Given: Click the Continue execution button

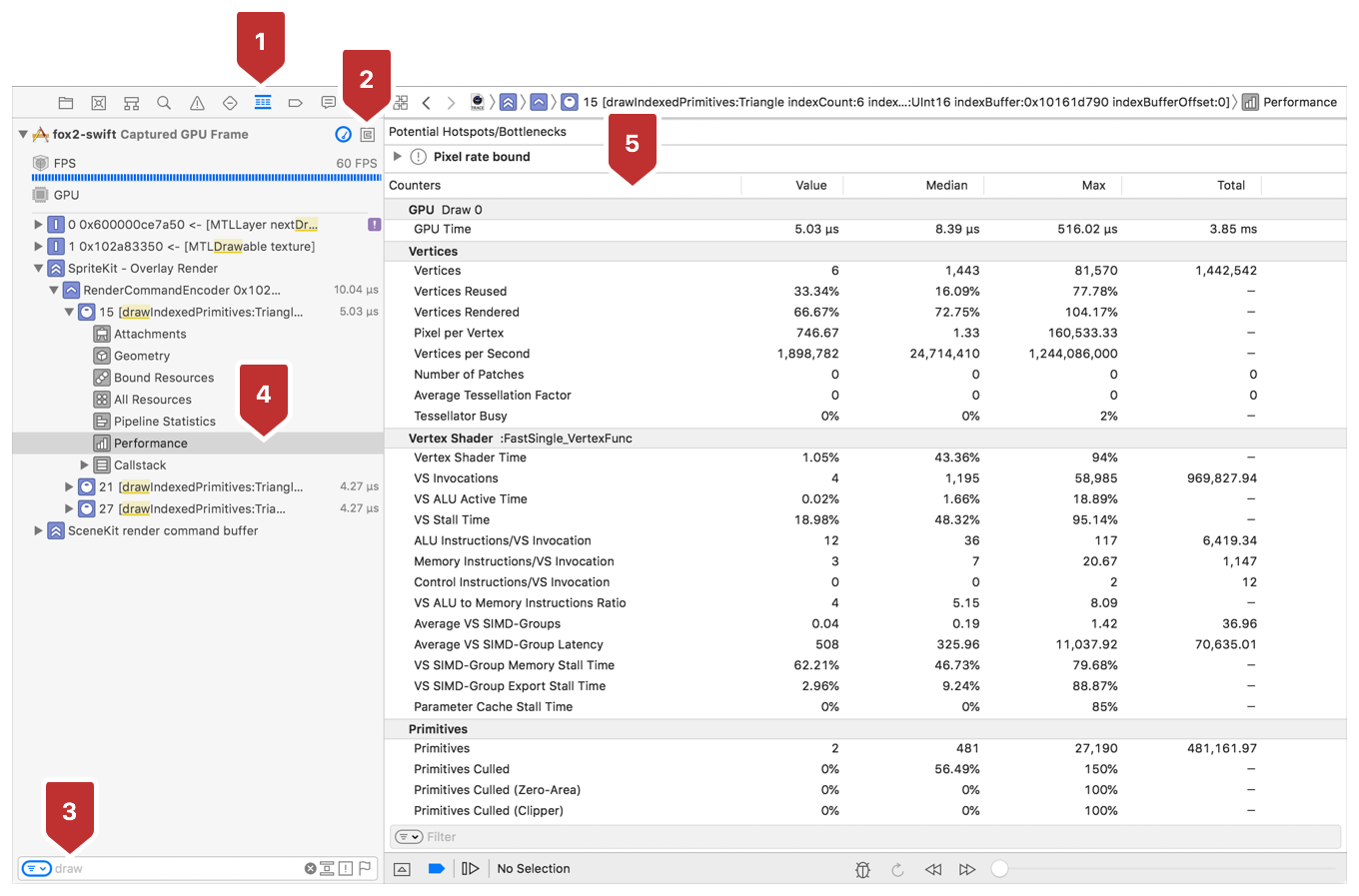Looking at the screenshot, I should 470,869.
